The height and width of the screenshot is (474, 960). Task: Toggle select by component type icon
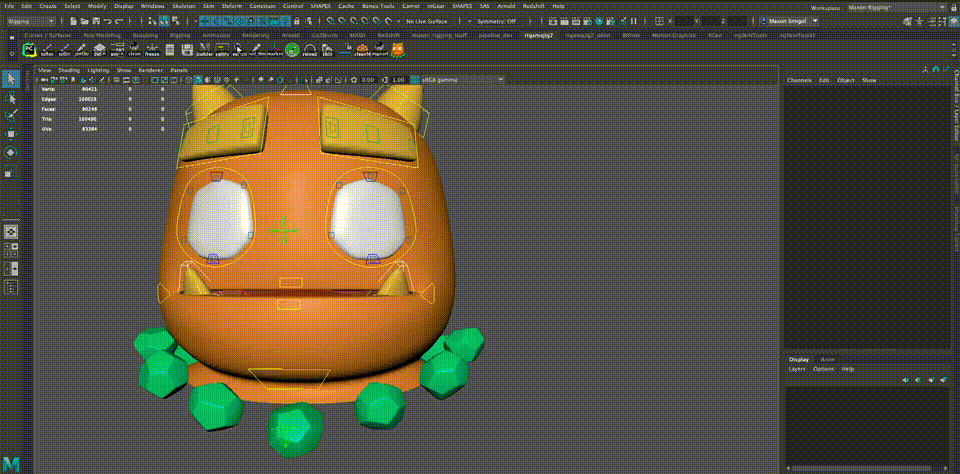(x=176, y=21)
